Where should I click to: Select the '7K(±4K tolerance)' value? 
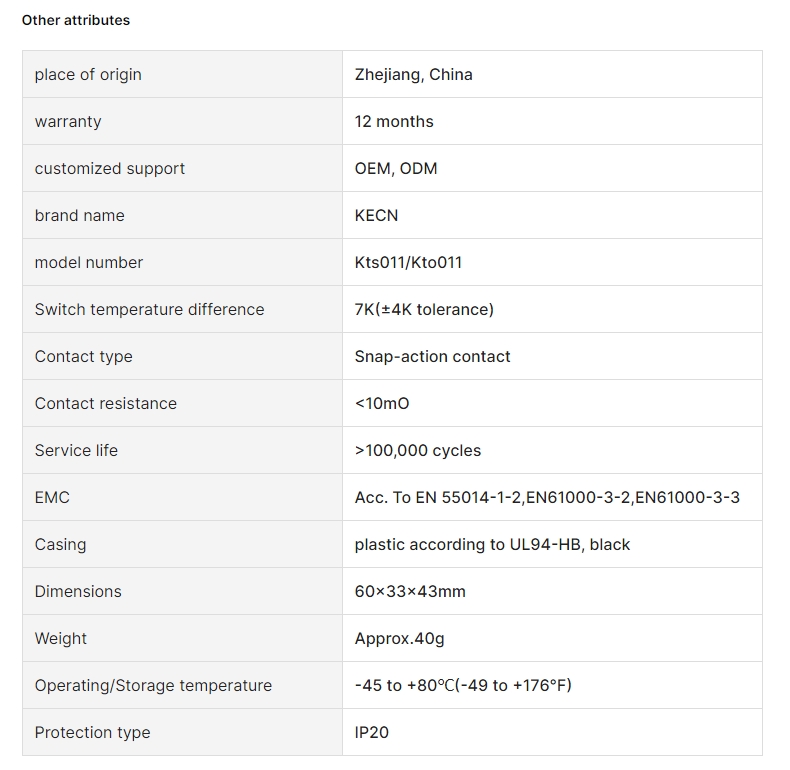pyautogui.click(x=424, y=309)
